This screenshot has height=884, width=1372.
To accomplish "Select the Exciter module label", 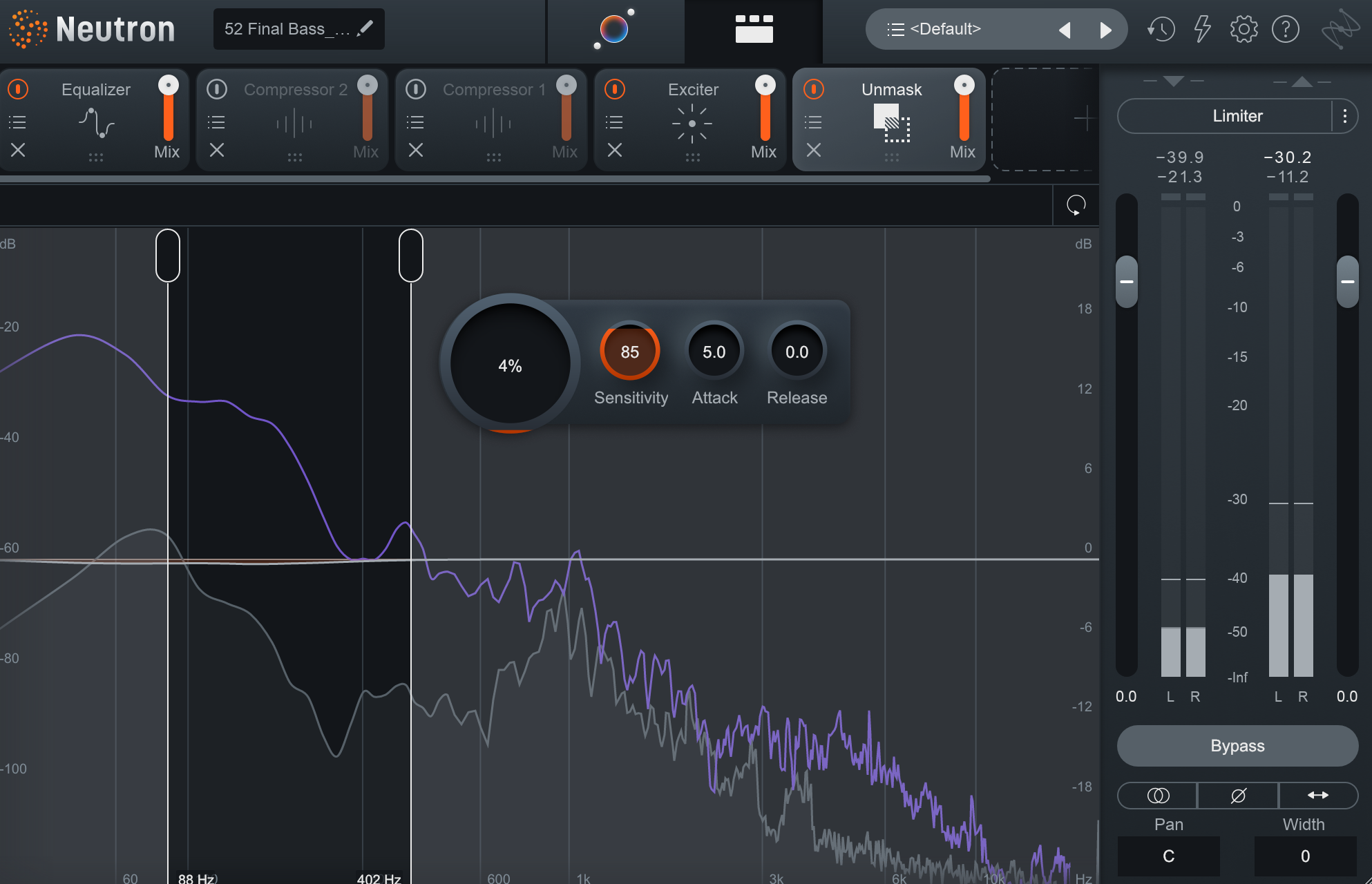I will (693, 90).
